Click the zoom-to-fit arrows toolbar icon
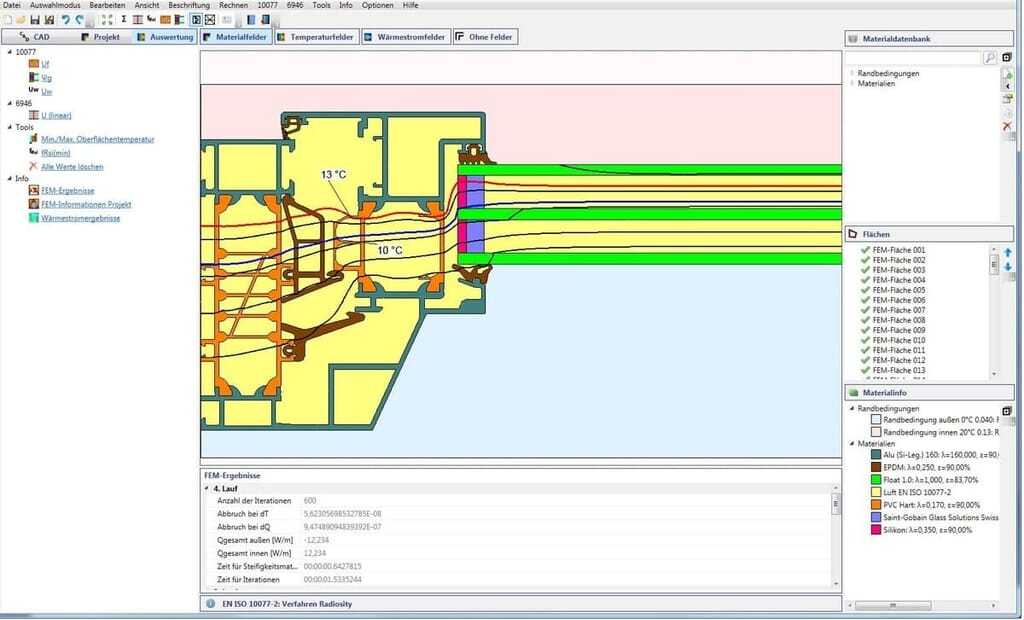Screen dimensions: 1024x620 107,20
